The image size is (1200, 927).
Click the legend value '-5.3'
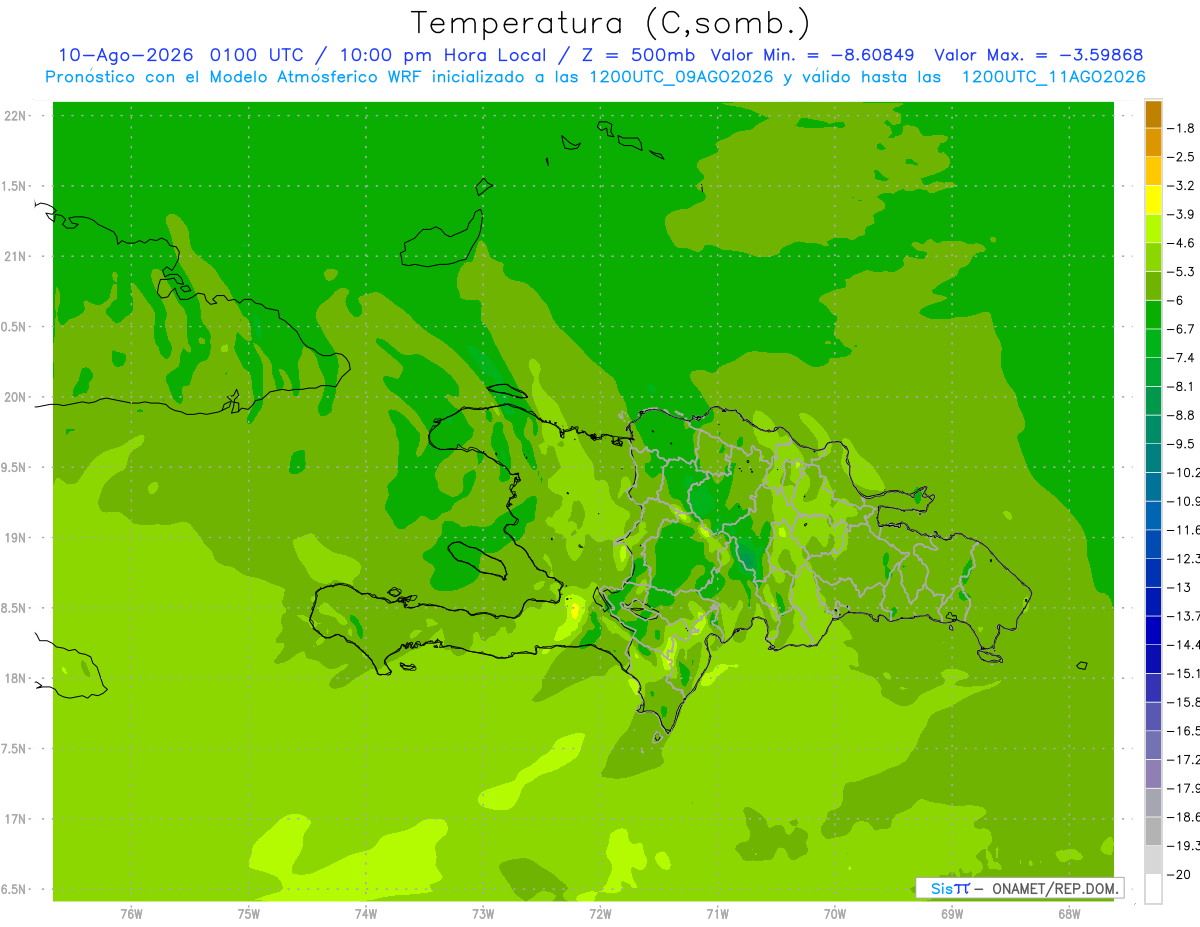click(x=1181, y=272)
